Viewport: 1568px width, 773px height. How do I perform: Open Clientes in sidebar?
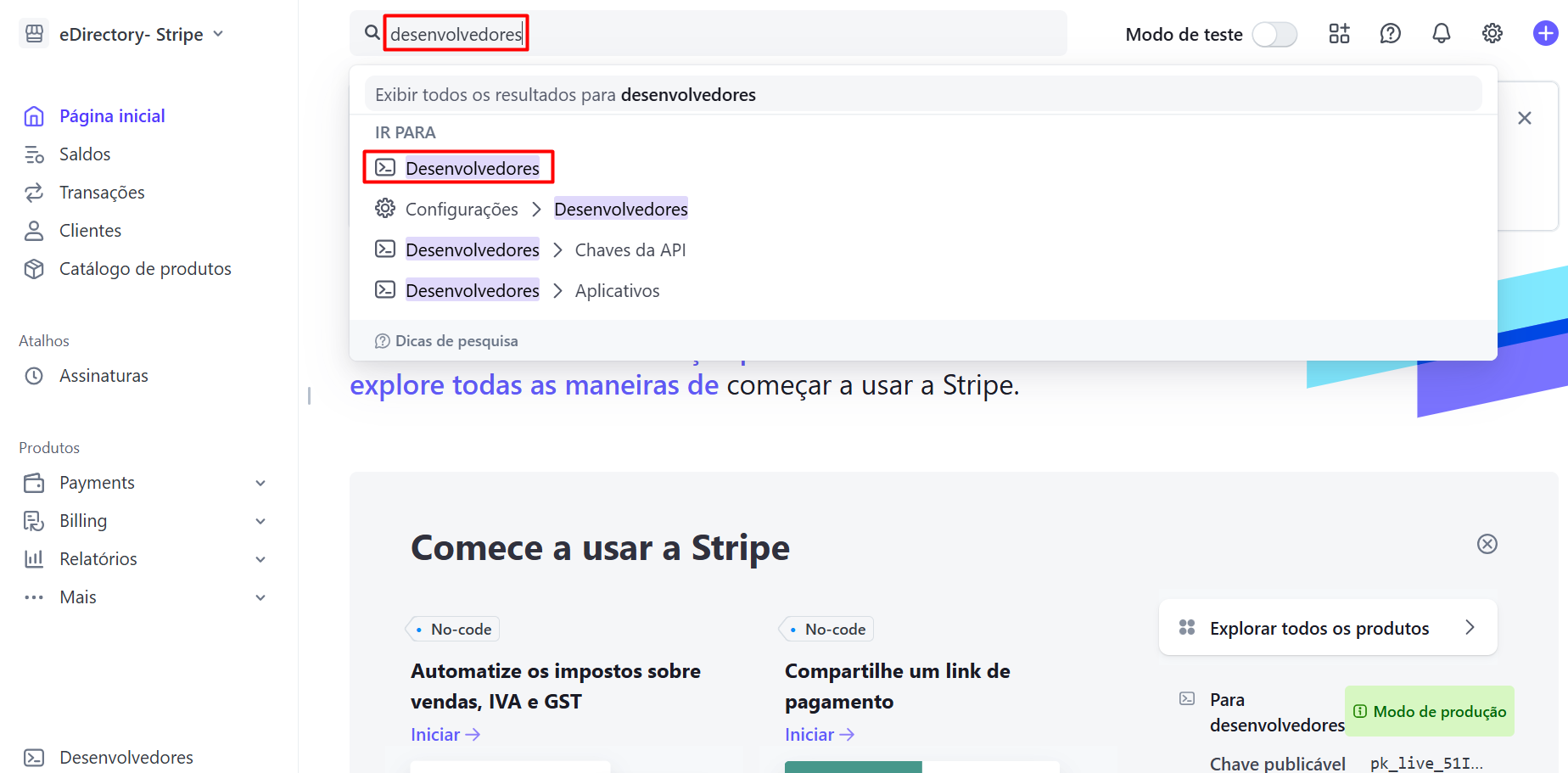90,231
